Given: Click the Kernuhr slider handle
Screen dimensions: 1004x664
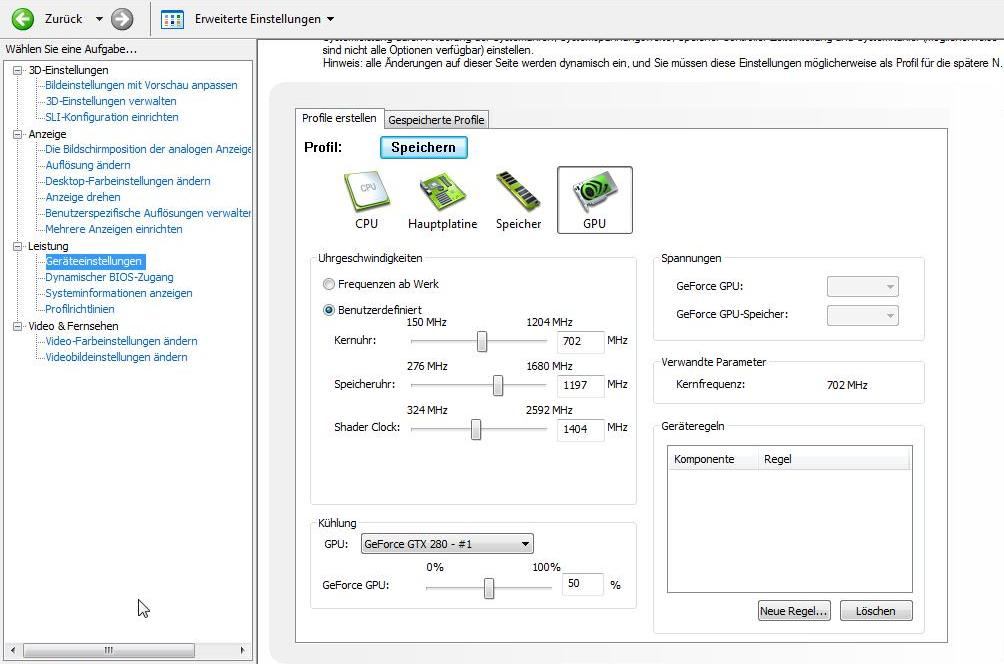Looking at the screenshot, I should tap(482, 341).
